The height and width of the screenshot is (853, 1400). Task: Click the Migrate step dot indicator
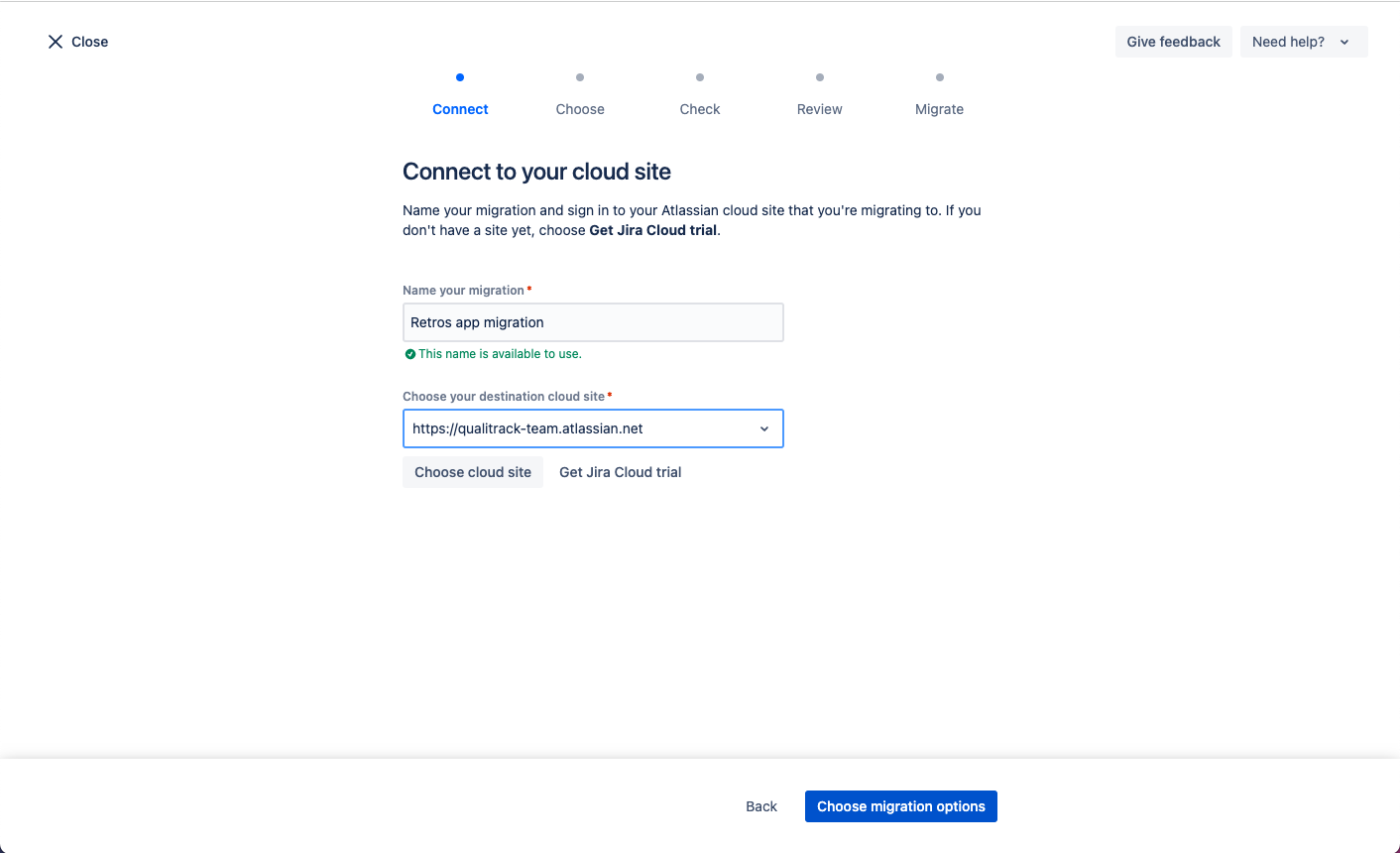(x=940, y=77)
